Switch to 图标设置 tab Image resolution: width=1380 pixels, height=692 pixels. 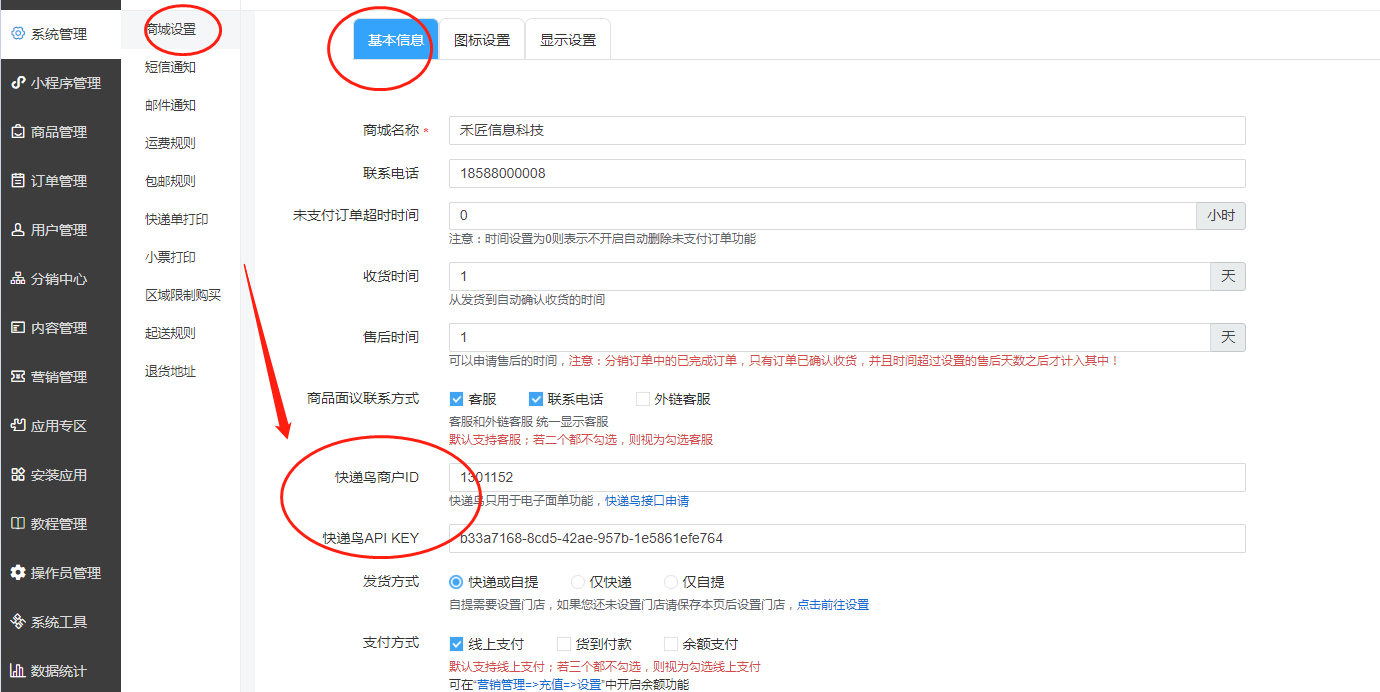pyautogui.click(x=482, y=40)
